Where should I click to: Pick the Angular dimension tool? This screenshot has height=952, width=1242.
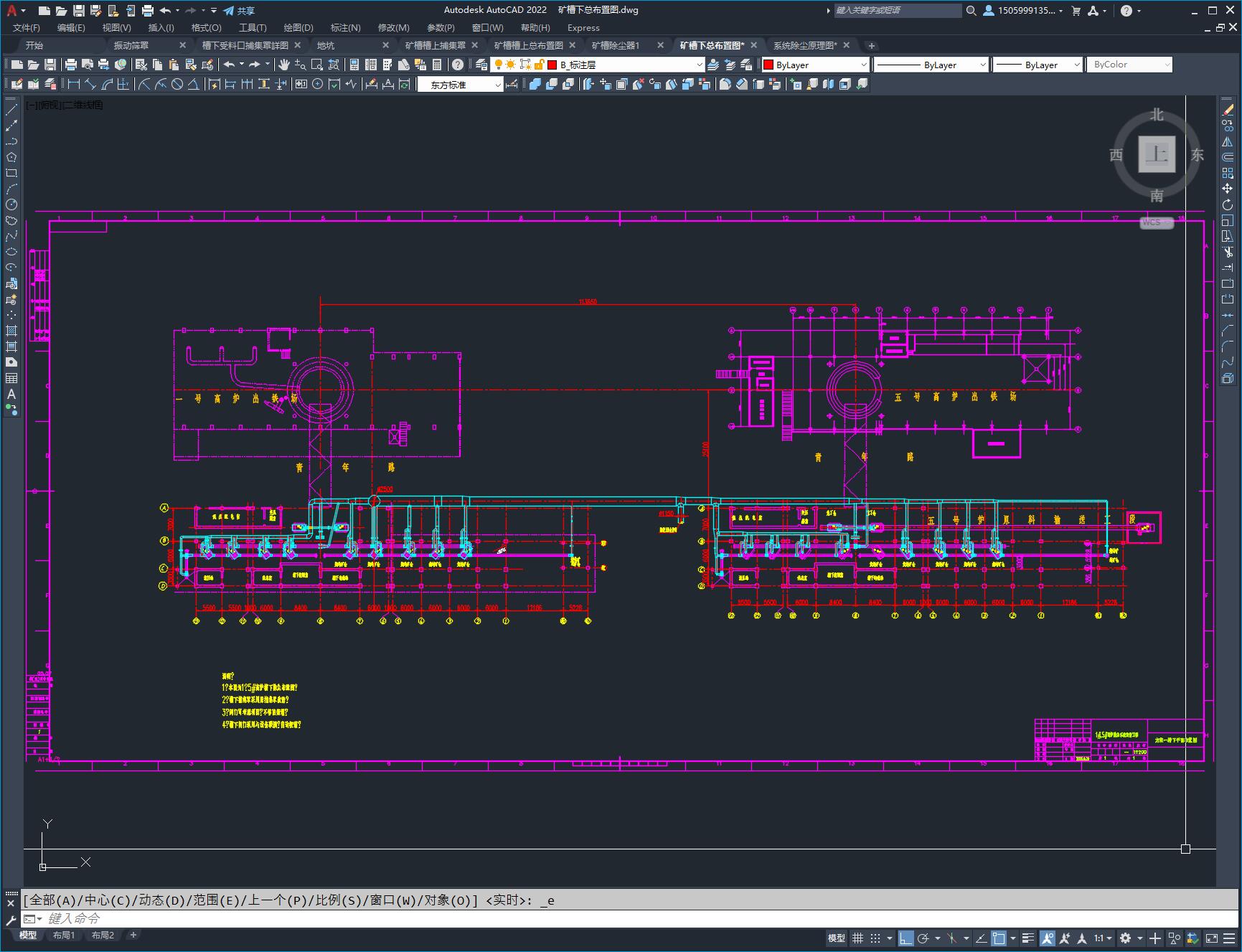[x=194, y=84]
